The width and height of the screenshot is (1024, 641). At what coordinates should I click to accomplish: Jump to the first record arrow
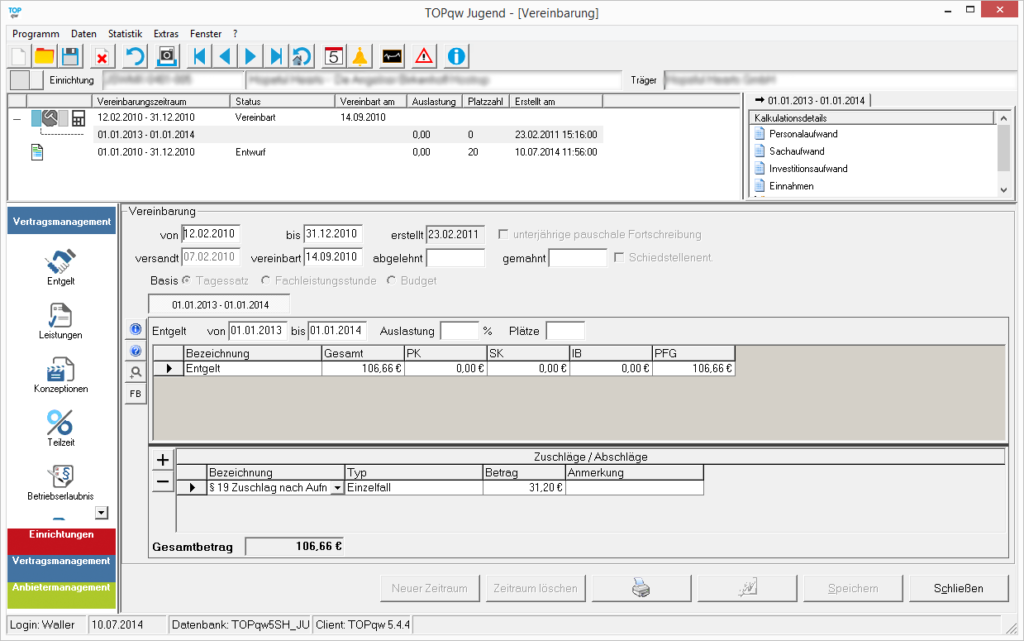pyautogui.click(x=200, y=56)
